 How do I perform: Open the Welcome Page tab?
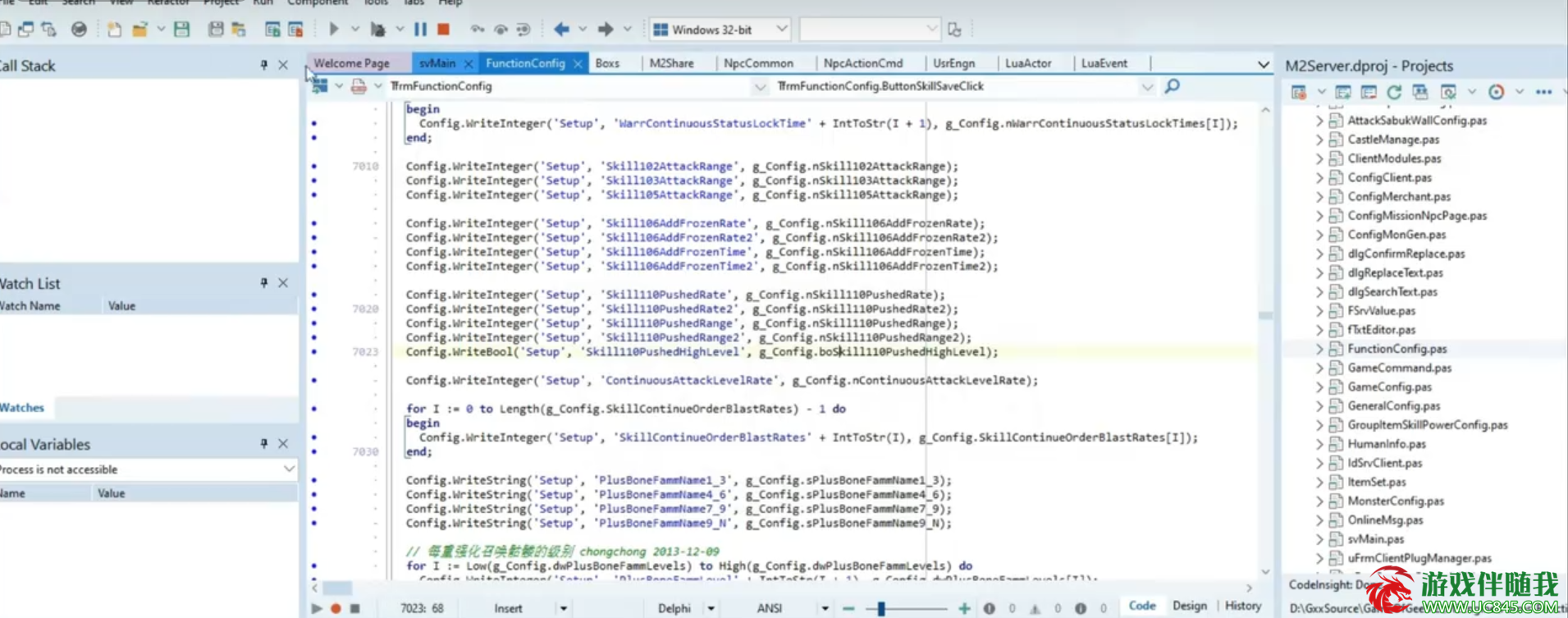tap(351, 63)
